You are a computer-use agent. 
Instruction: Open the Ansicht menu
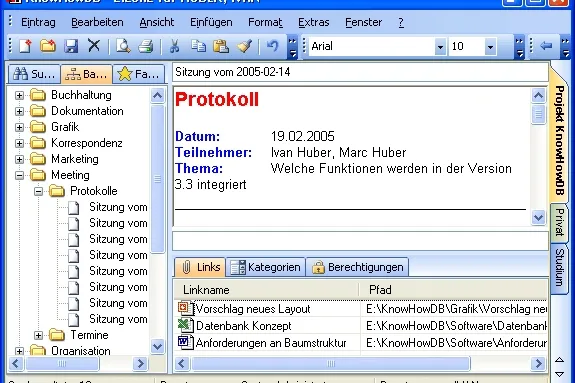tap(157, 22)
